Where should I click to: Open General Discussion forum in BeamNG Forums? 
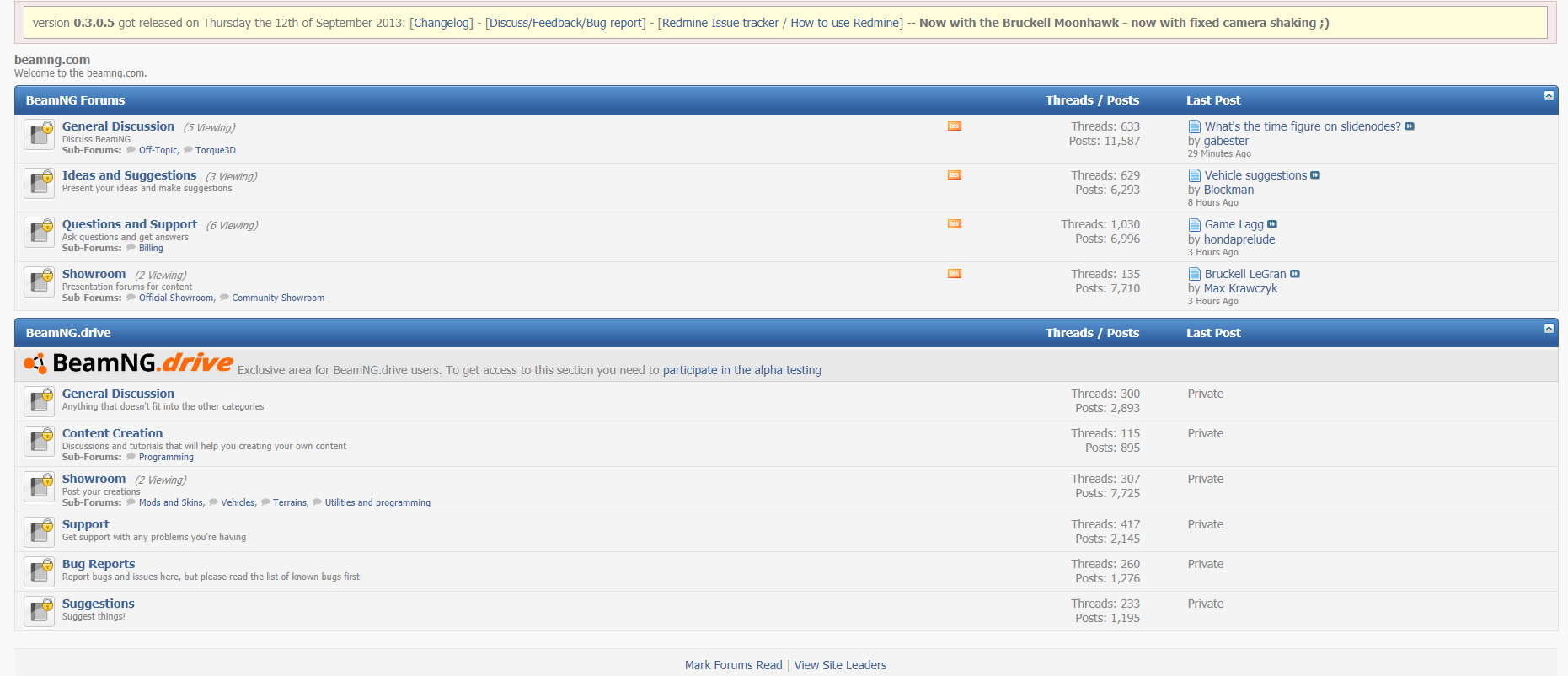click(118, 126)
